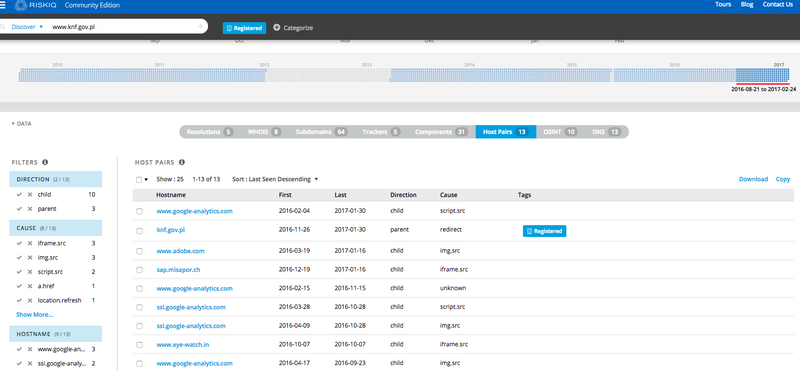Include the script.src cause filter
The height and width of the screenshot is (370, 800).
coord(19,272)
